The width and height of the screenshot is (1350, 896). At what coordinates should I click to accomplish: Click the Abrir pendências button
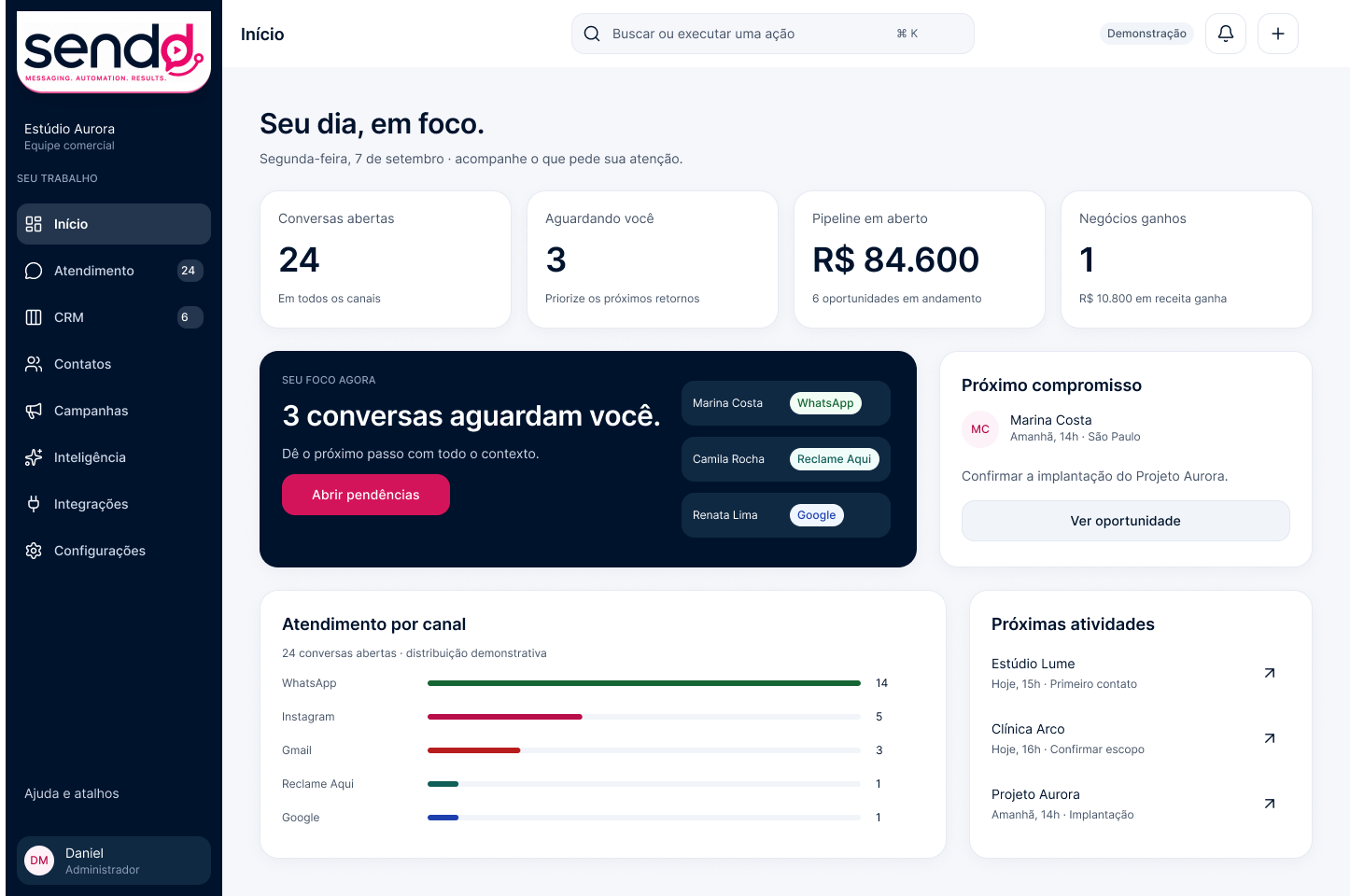[366, 495]
